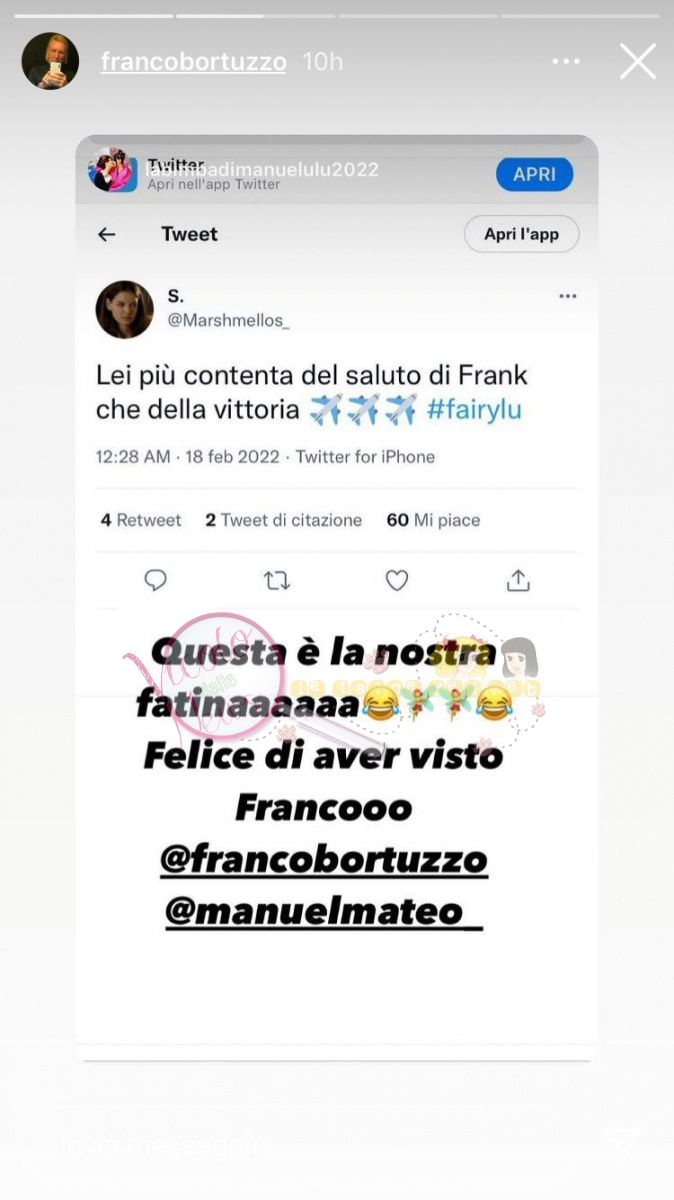This screenshot has height=1200, width=674.
Task: Tap the share icon under the tweet
Action: [x=518, y=580]
